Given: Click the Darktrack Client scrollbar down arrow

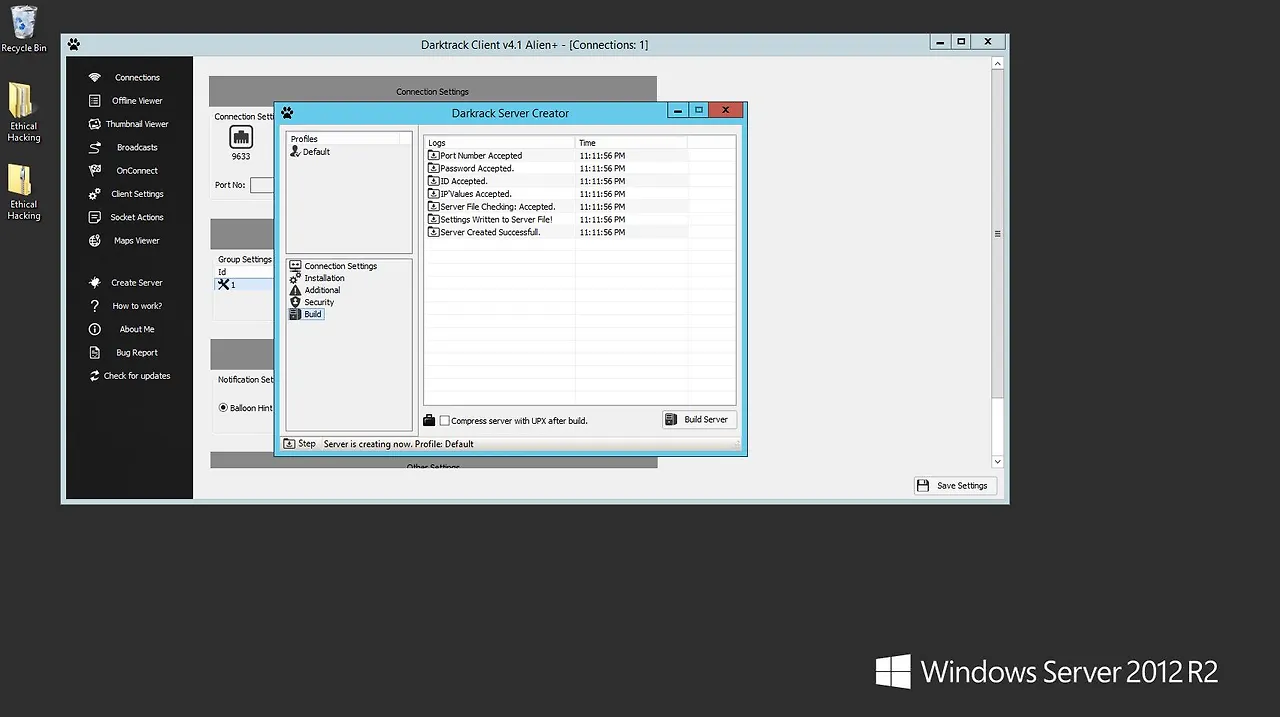Looking at the screenshot, I should coord(997,462).
